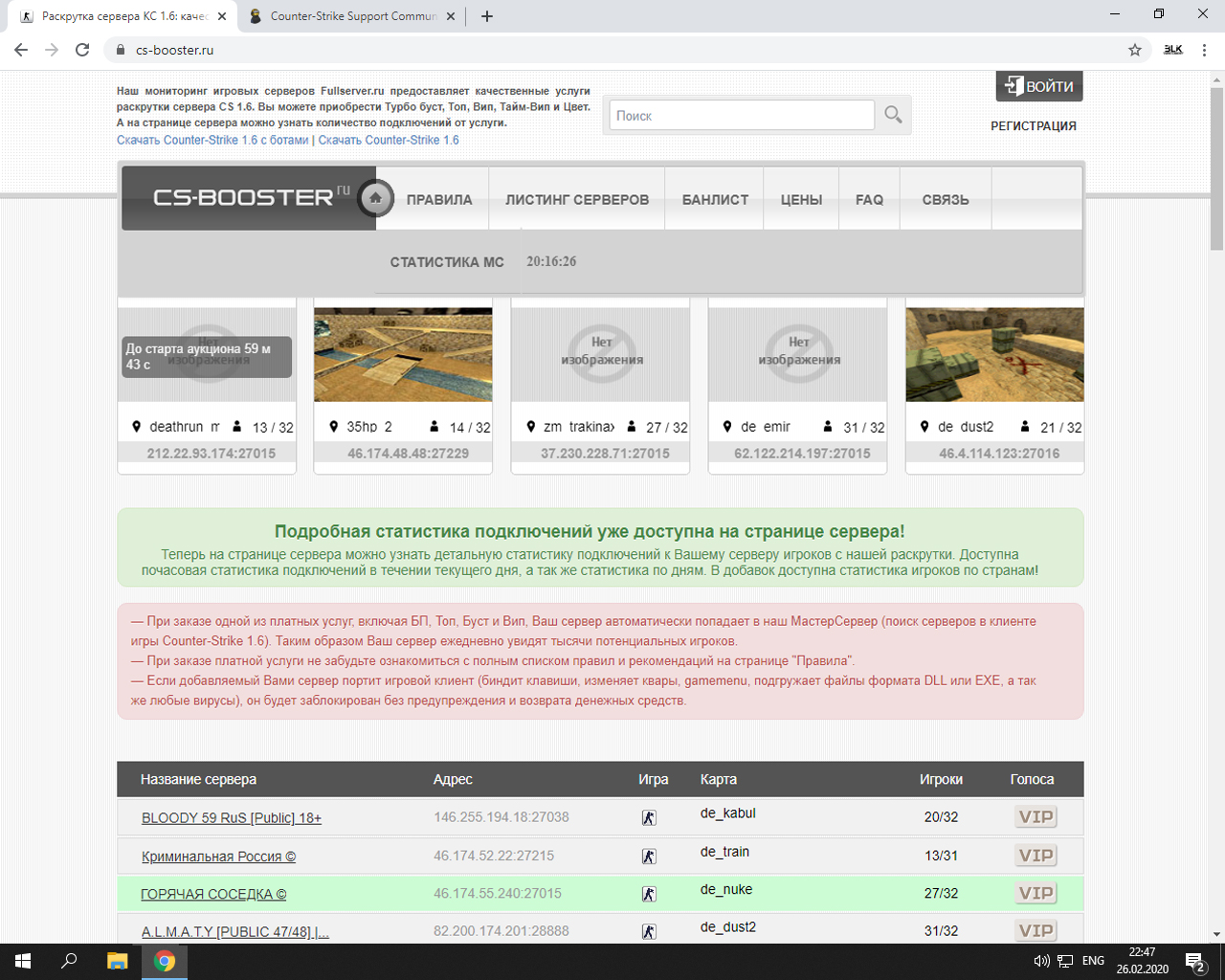Image resolution: width=1225 pixels, height=980 pixels.
Task: Click the taskbar clock showing 22:47
Action: coord(1142,961)
